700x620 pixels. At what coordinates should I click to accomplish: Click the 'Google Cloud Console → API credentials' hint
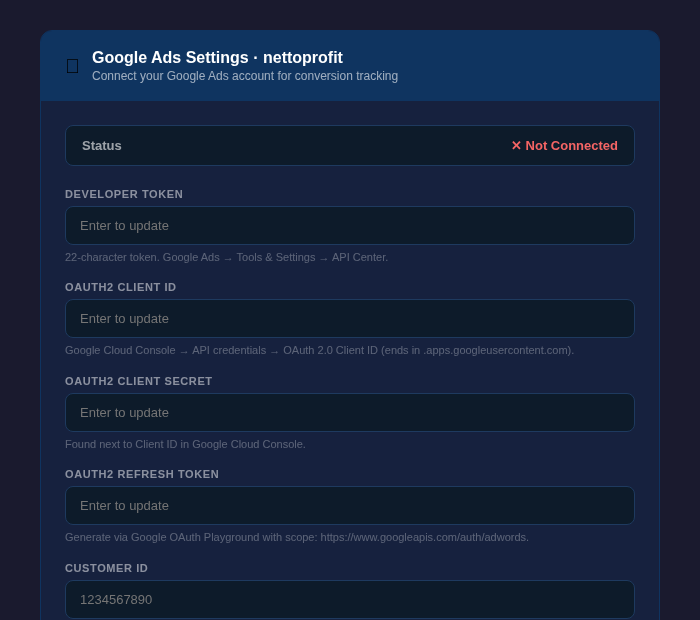[x=320, y=350]
